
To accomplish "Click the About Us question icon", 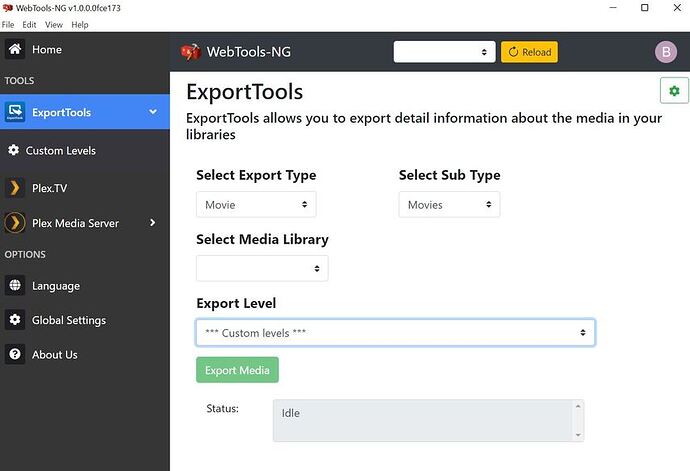I will point(15,354).
